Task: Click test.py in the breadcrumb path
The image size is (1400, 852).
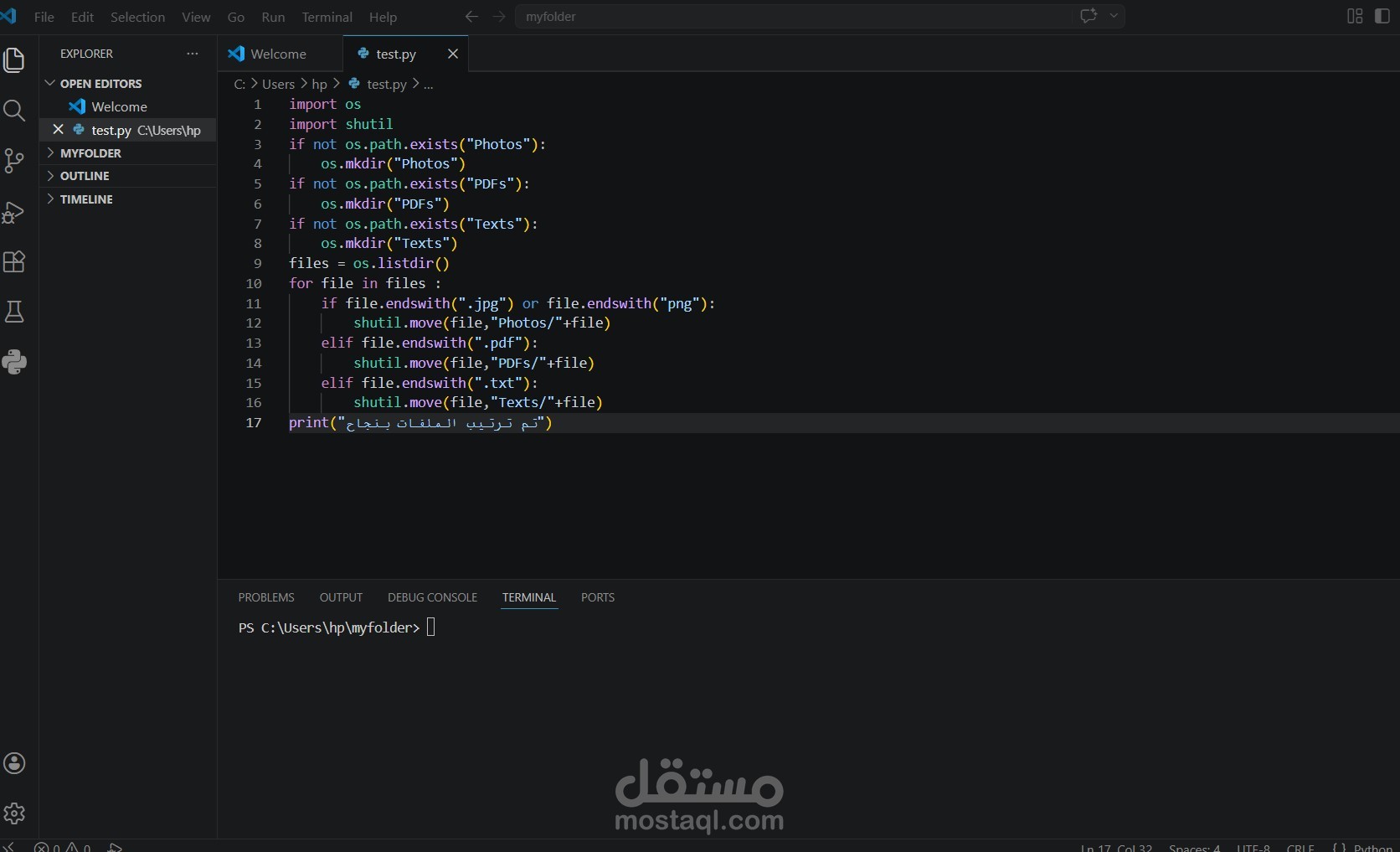Action: coord(386,84)
